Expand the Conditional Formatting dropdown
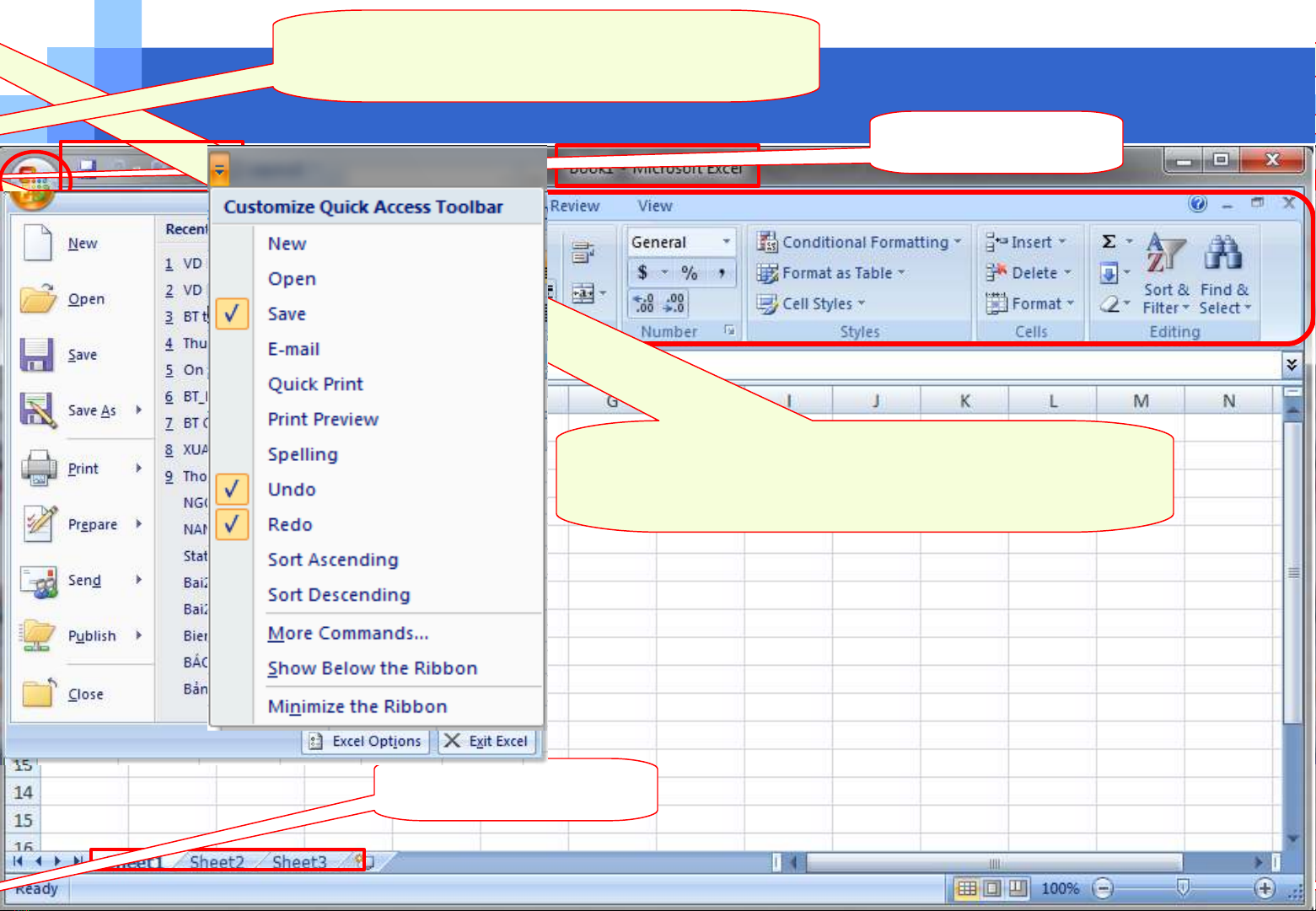Screen dimensions: 1316x911 (x=957, y=242)
